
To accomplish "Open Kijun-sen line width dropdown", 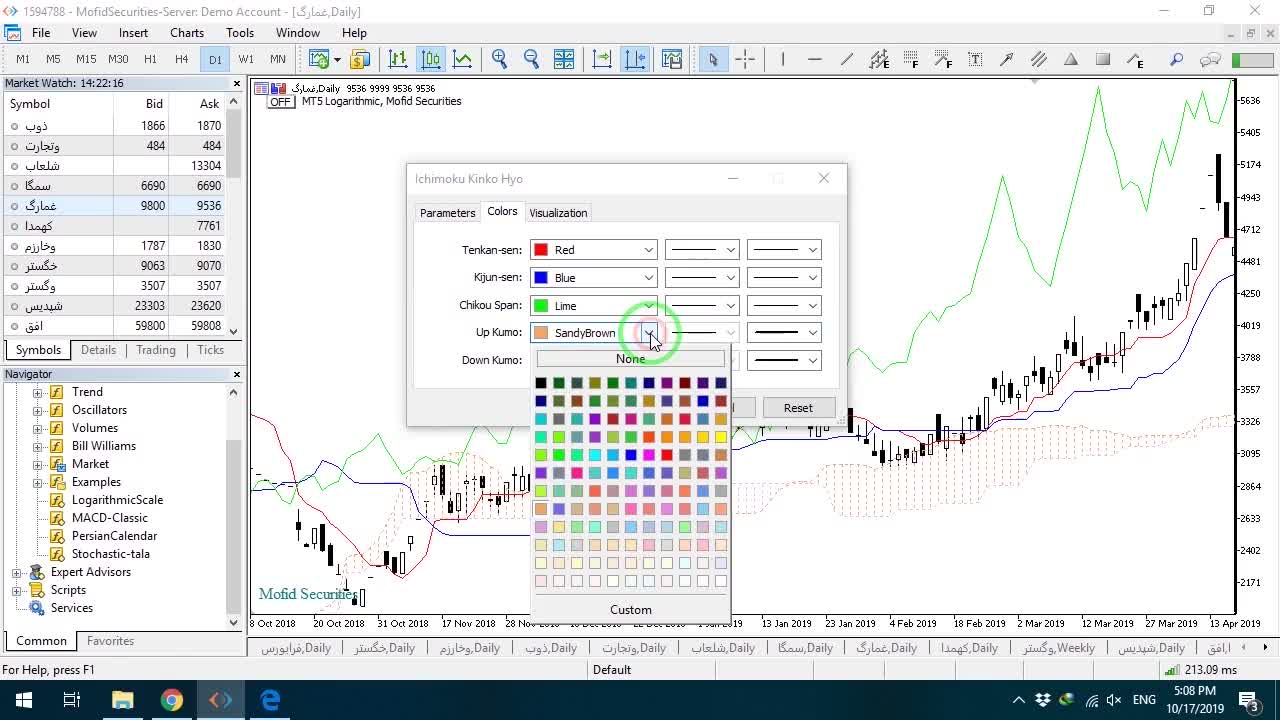I will (784, 278).
